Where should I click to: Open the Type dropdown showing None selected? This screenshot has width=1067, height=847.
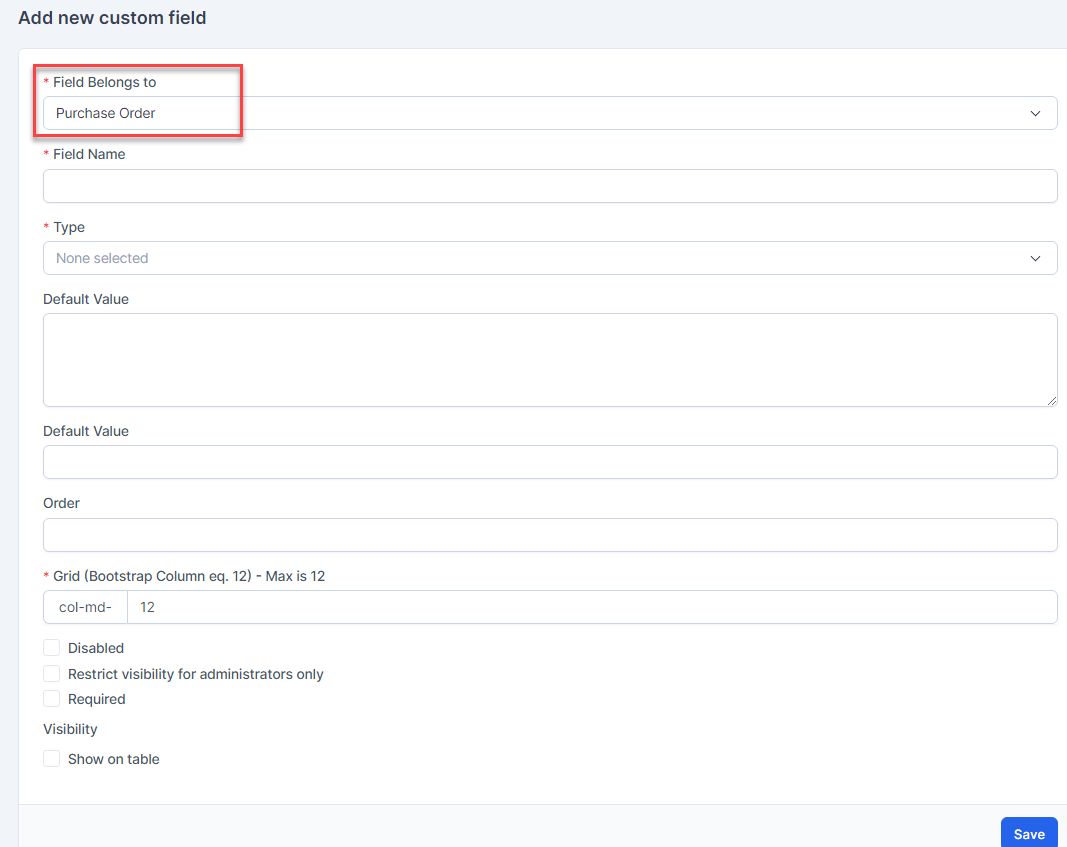tap(549, 258)
